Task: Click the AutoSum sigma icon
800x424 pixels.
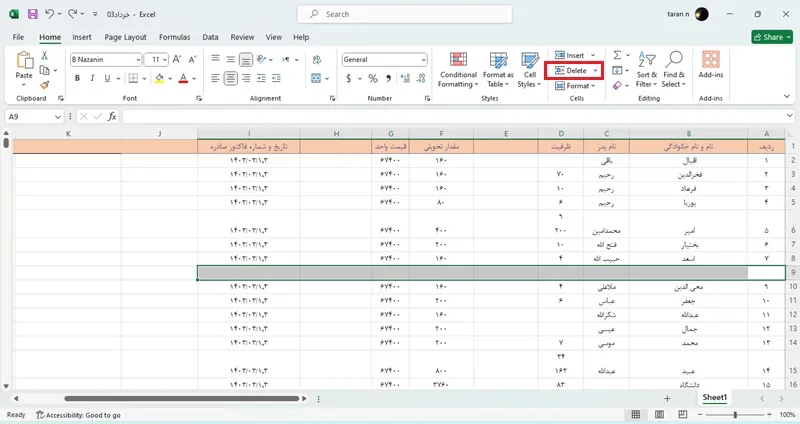Action: click(617, 55)
